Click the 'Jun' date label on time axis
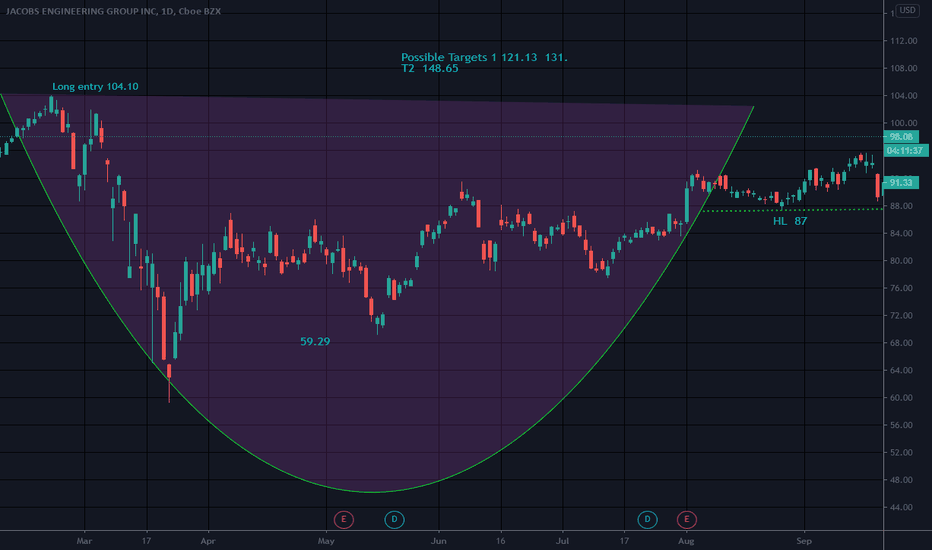The width and height of the screenshot is (932, 550). [438, 541]
